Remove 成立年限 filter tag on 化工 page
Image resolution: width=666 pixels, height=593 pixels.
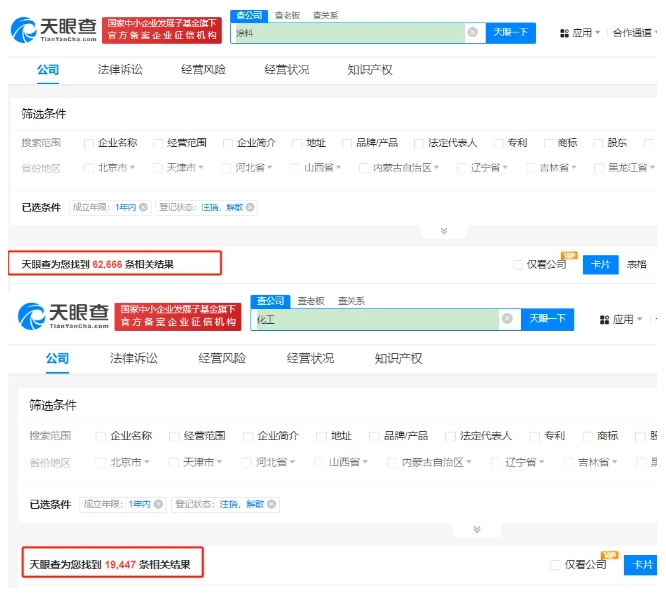pyautogui.click(x=159, y=504)
